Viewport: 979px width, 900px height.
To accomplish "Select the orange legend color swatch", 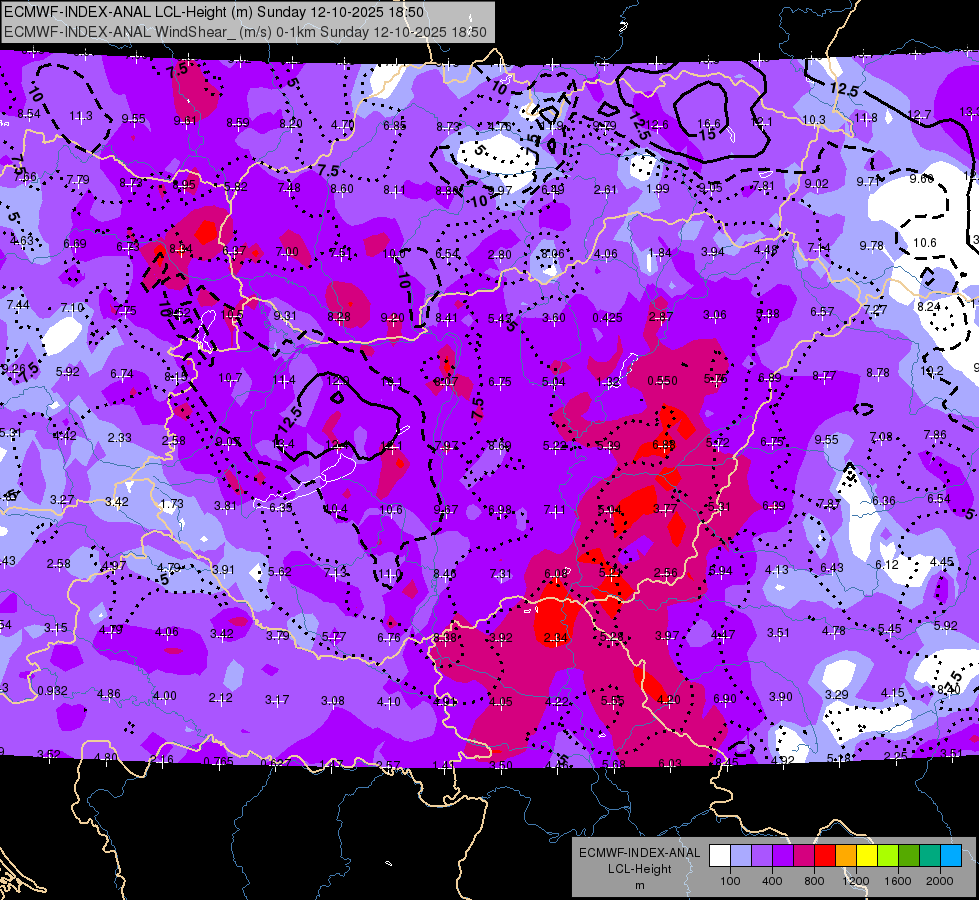I will pyautogui.click(x=845, y=856).
